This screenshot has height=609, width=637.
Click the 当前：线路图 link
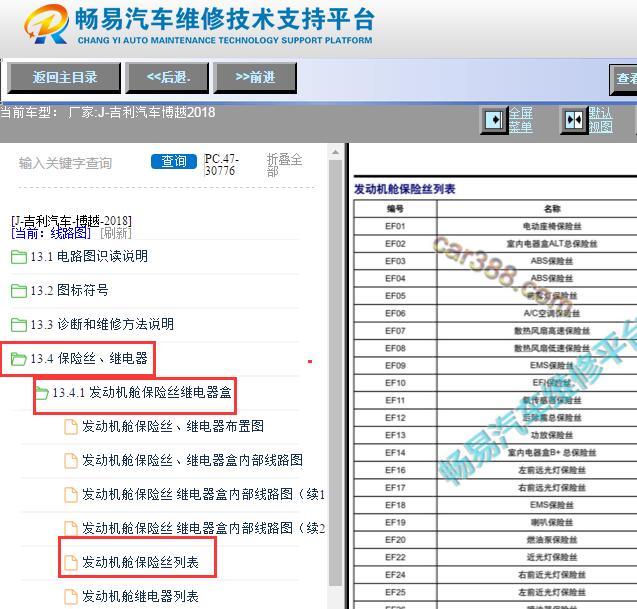[51, 233]
